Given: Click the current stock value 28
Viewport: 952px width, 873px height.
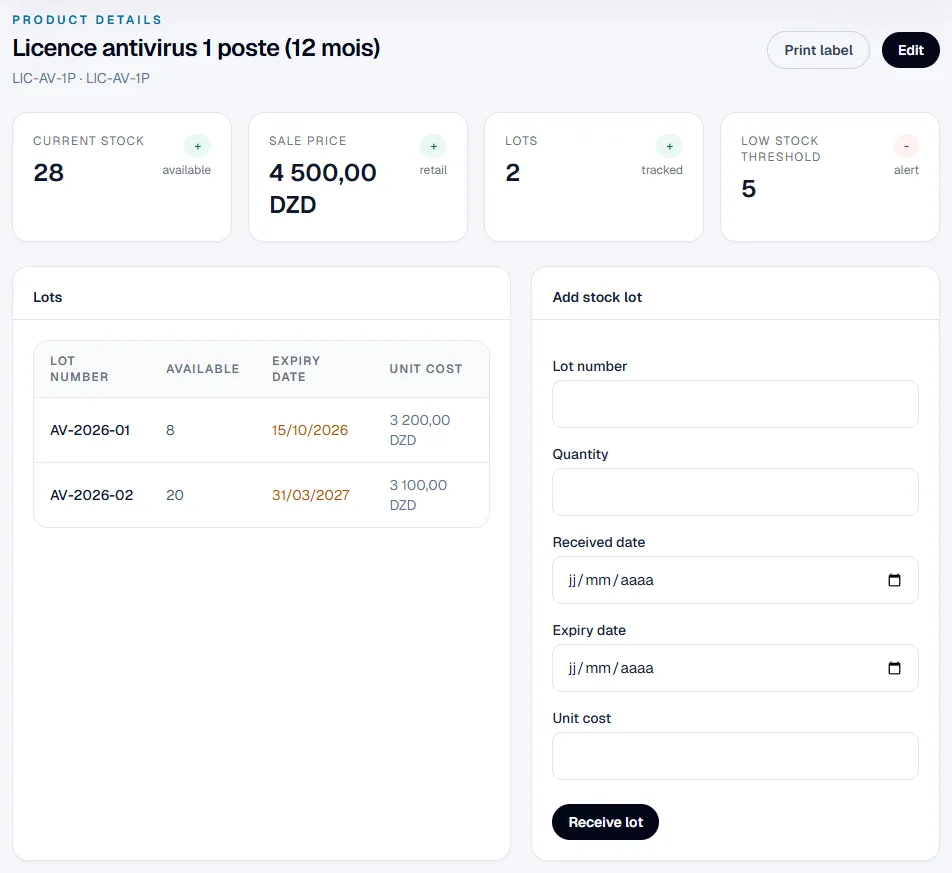Looking at the screenshot, I should (x=49, y=172).
